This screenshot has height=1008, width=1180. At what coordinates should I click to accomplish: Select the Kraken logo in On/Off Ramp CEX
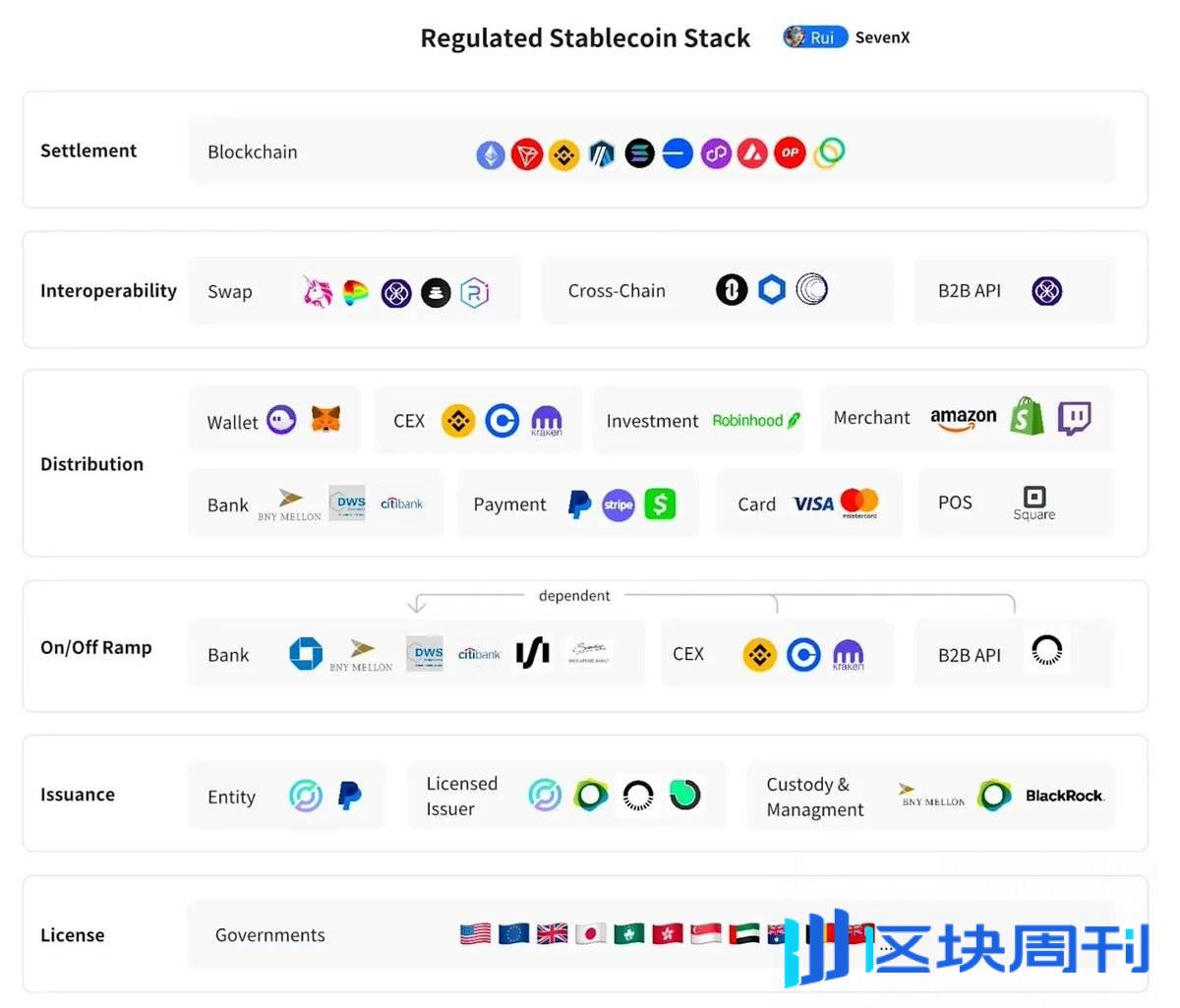coord(848,655)
